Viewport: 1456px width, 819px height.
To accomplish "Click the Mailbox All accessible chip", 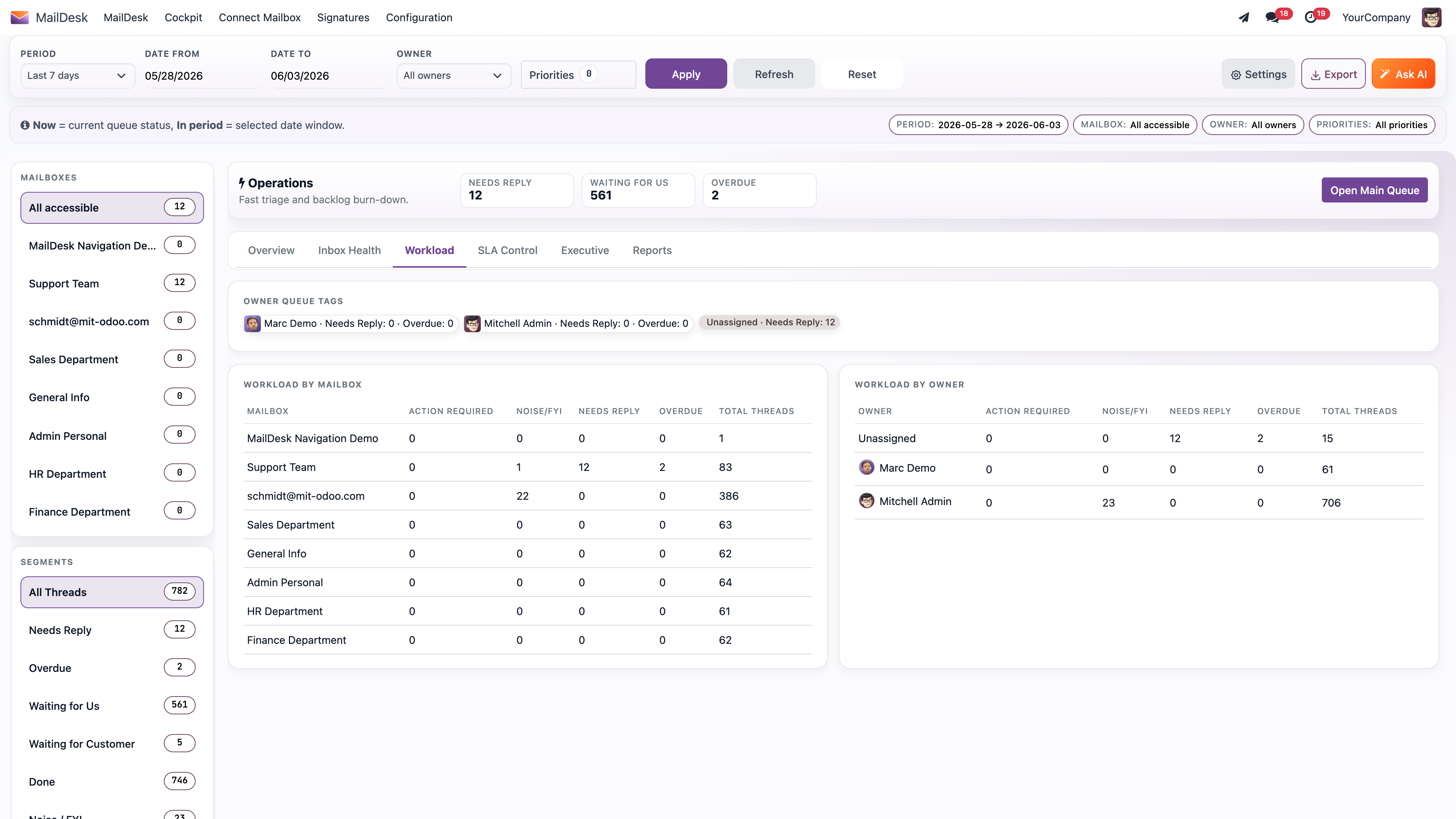I will pyautogui.click(x=1135, y=125).
